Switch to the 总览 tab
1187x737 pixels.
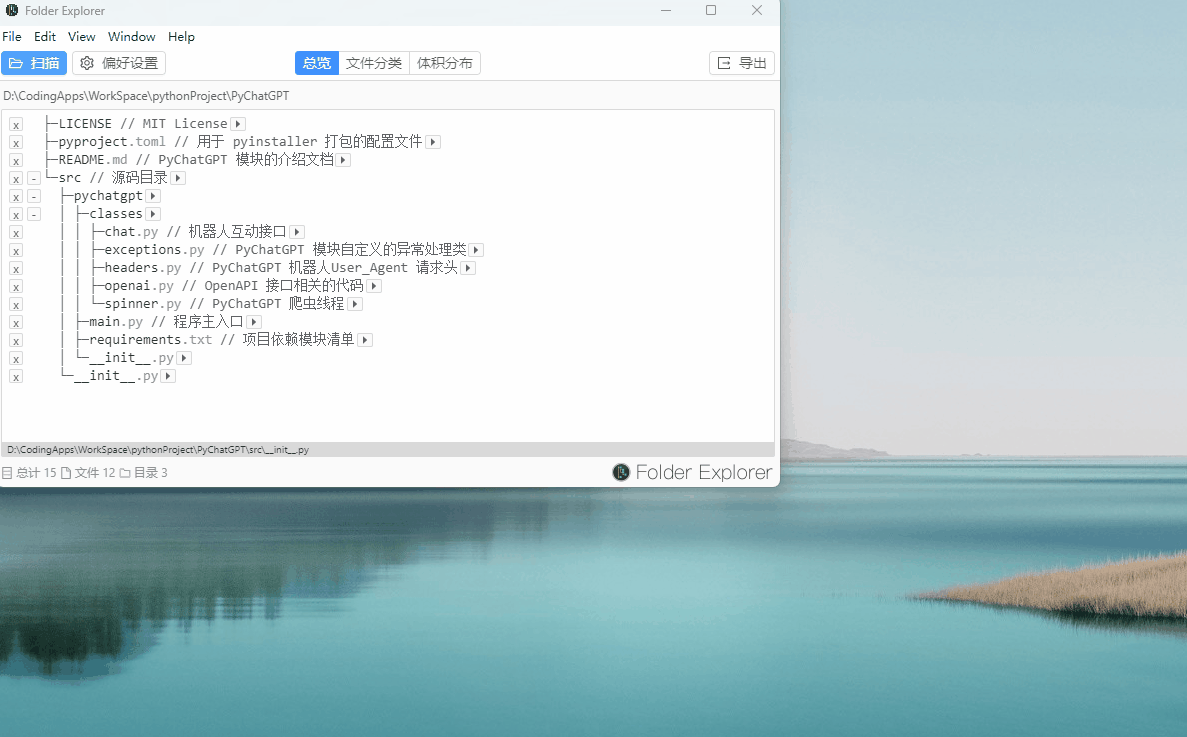click(x=316, y=63)
